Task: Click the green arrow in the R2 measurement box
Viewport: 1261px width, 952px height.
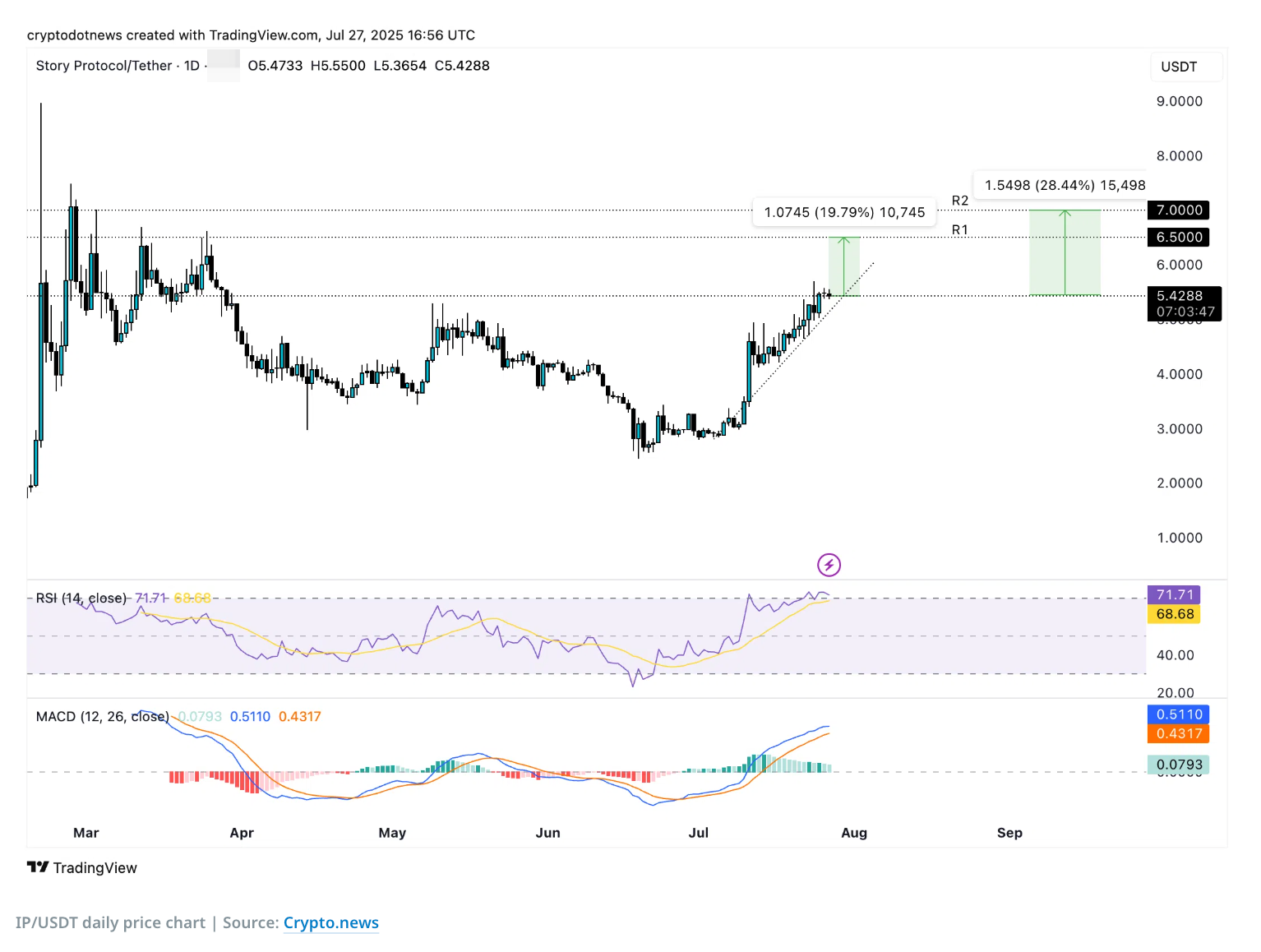Action: 1065,252
